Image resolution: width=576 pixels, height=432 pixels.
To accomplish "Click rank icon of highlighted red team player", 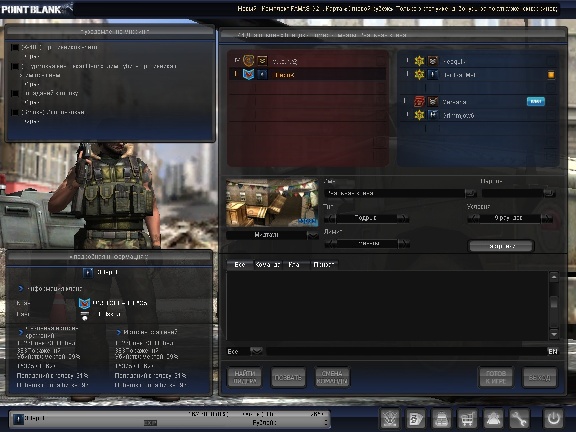I will click(262, 74).
